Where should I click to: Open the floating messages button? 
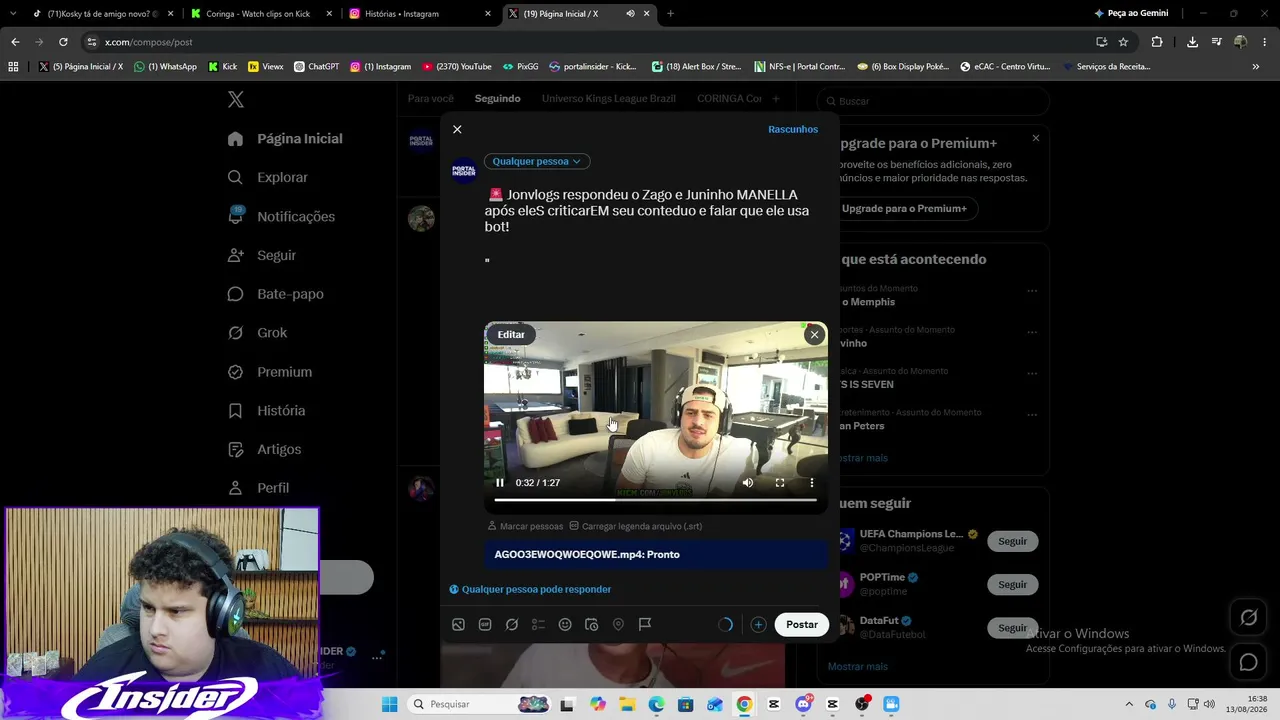[x=1249, y=662]
